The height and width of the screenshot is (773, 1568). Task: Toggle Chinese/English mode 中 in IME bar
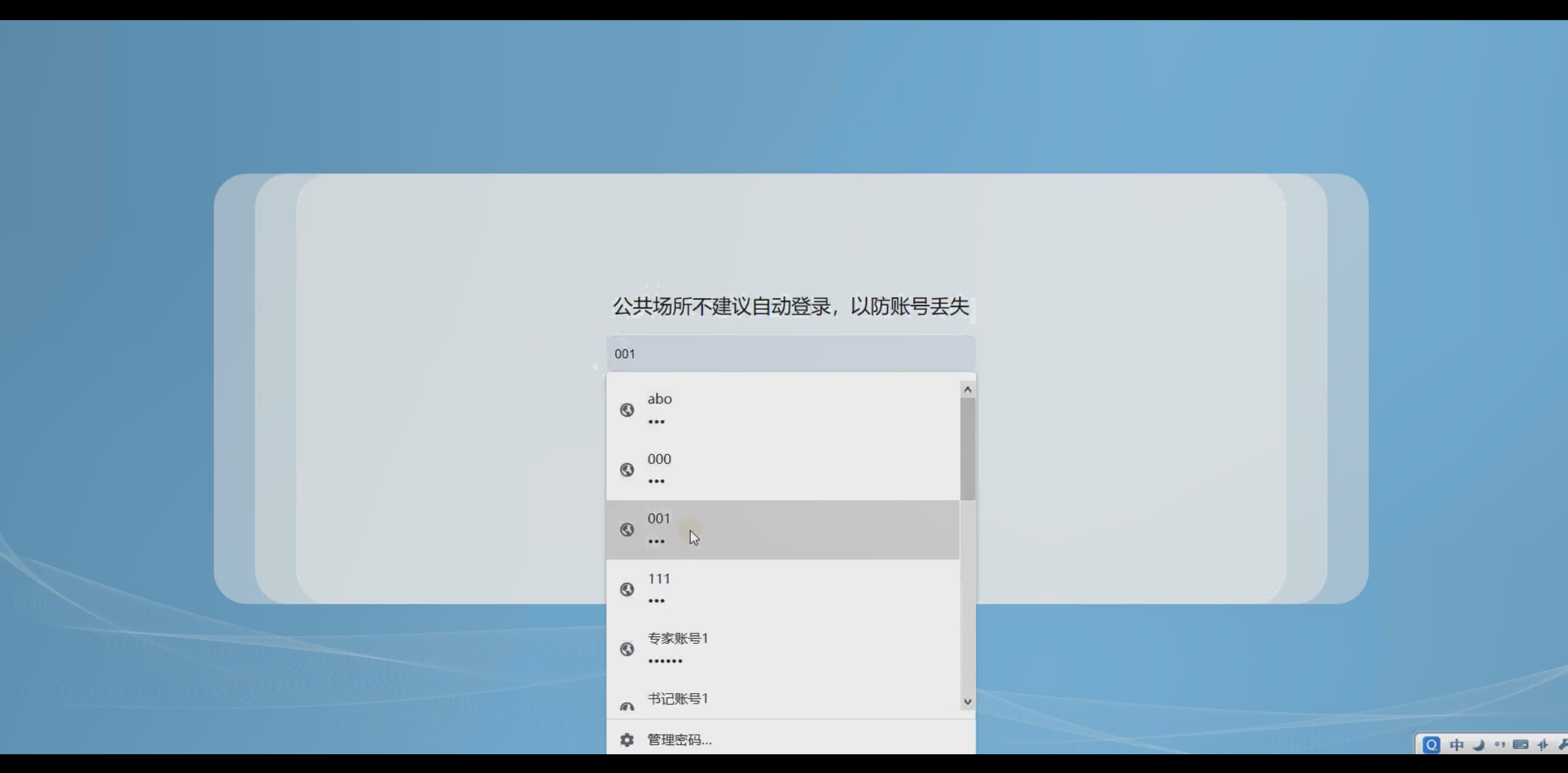[1456, 745]
